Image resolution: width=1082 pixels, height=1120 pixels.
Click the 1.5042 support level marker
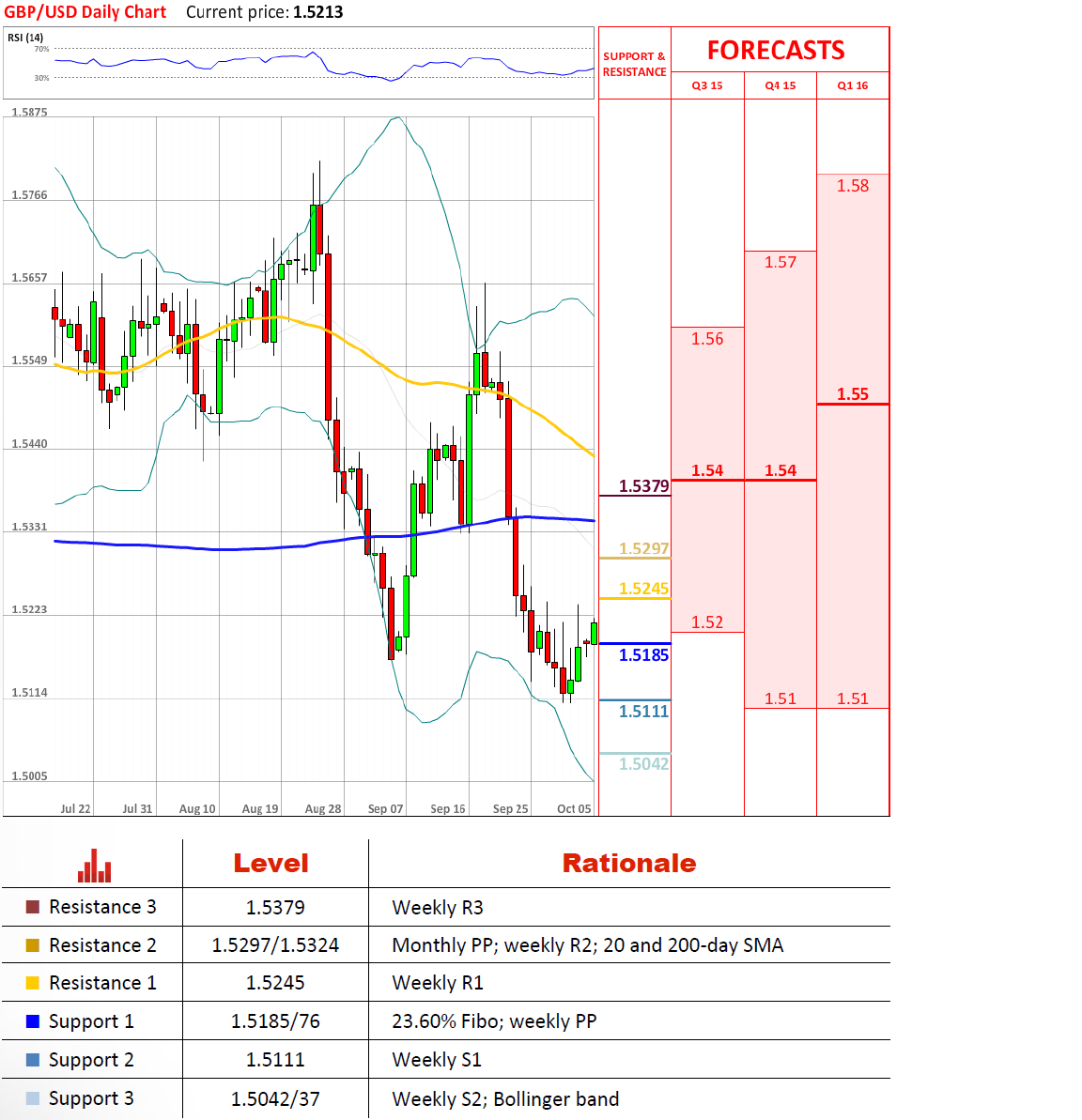point(643,764)
